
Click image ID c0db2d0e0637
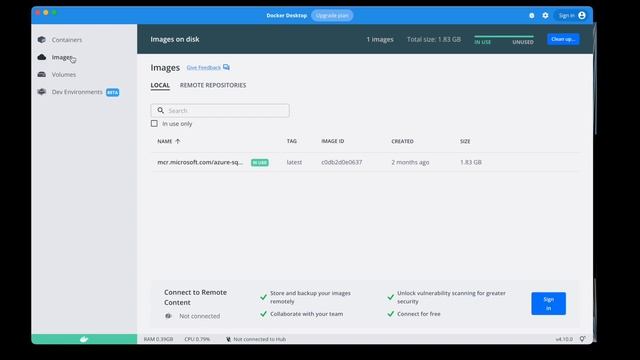342,162
